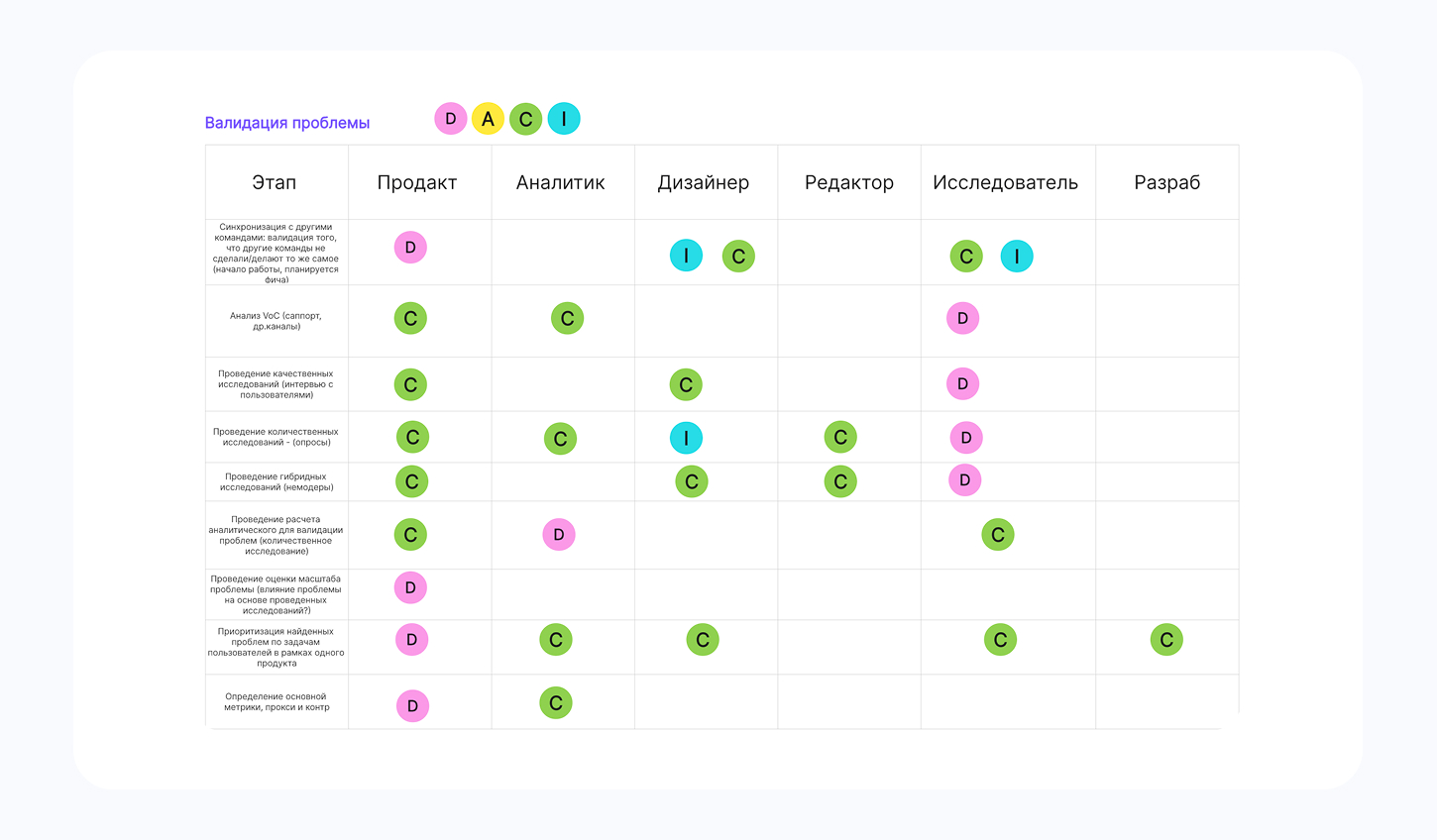Select the Разраб column header

point(1166,182)
